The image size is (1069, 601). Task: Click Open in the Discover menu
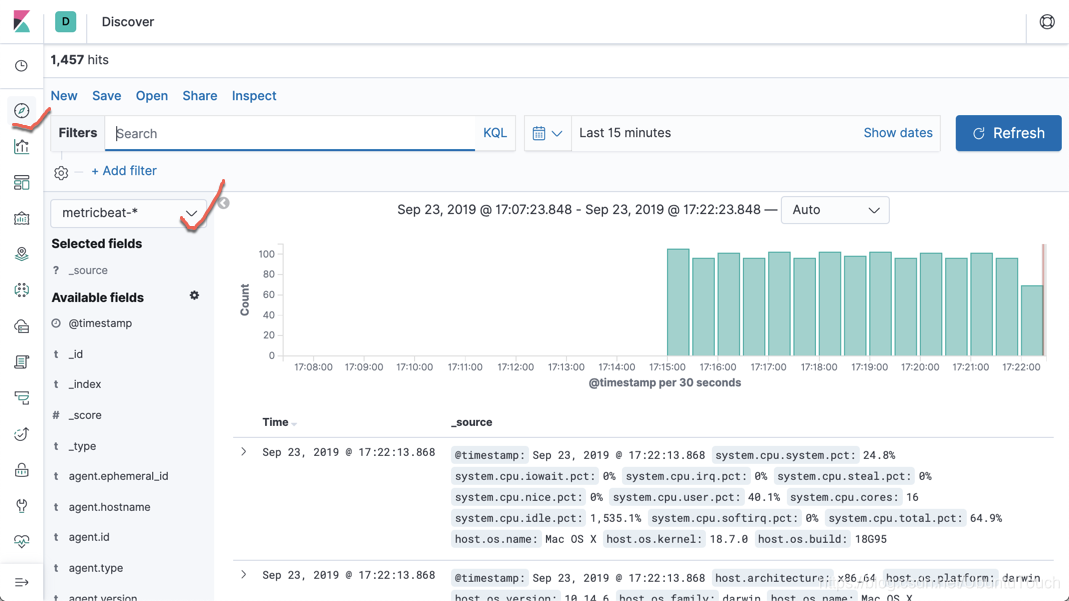(152, 96)
